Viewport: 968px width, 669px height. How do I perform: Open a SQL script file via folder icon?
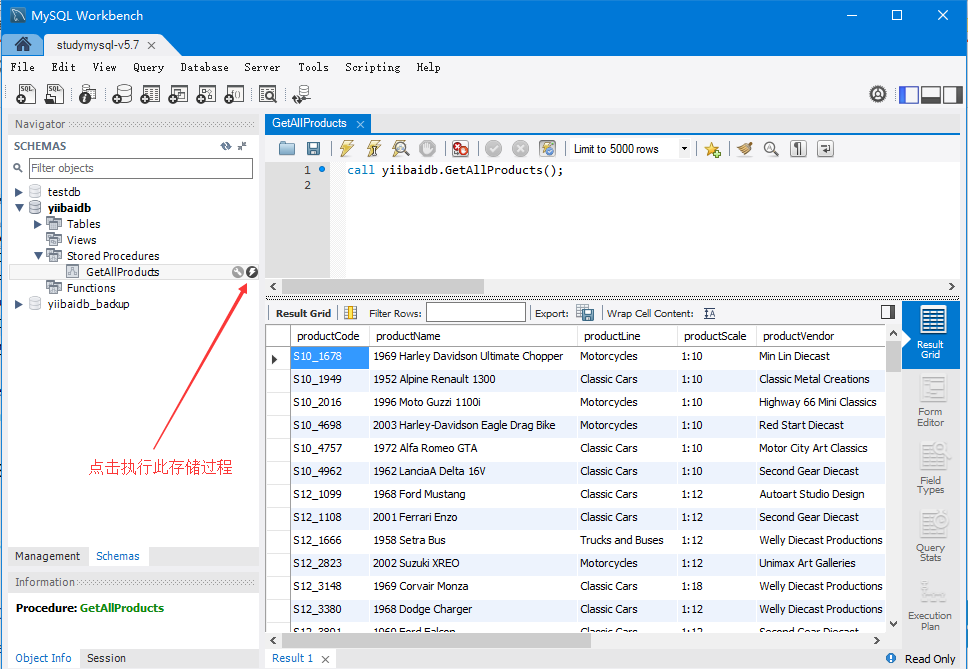click(287, 149)
